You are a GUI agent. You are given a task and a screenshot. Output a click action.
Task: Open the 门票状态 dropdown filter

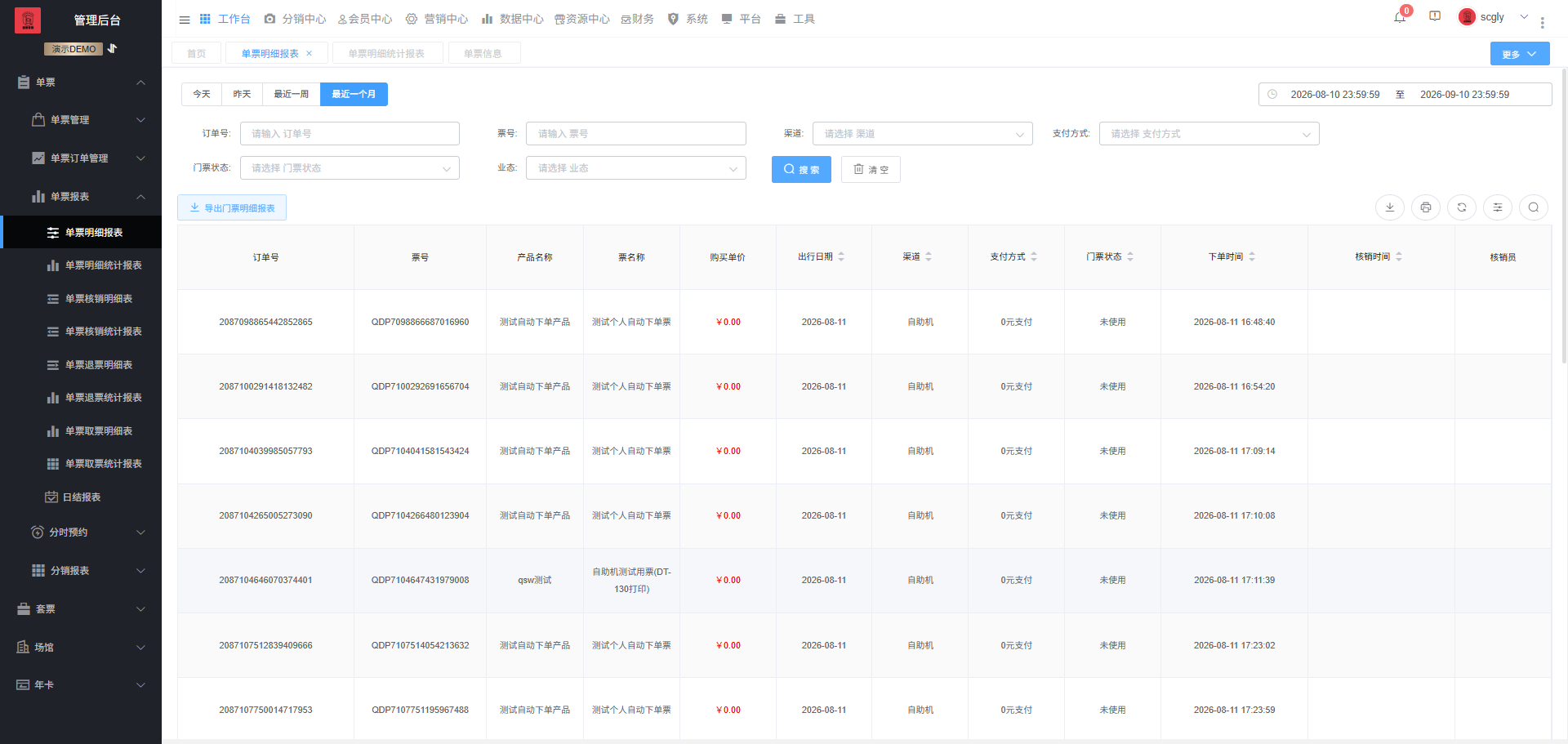(350, 168)
